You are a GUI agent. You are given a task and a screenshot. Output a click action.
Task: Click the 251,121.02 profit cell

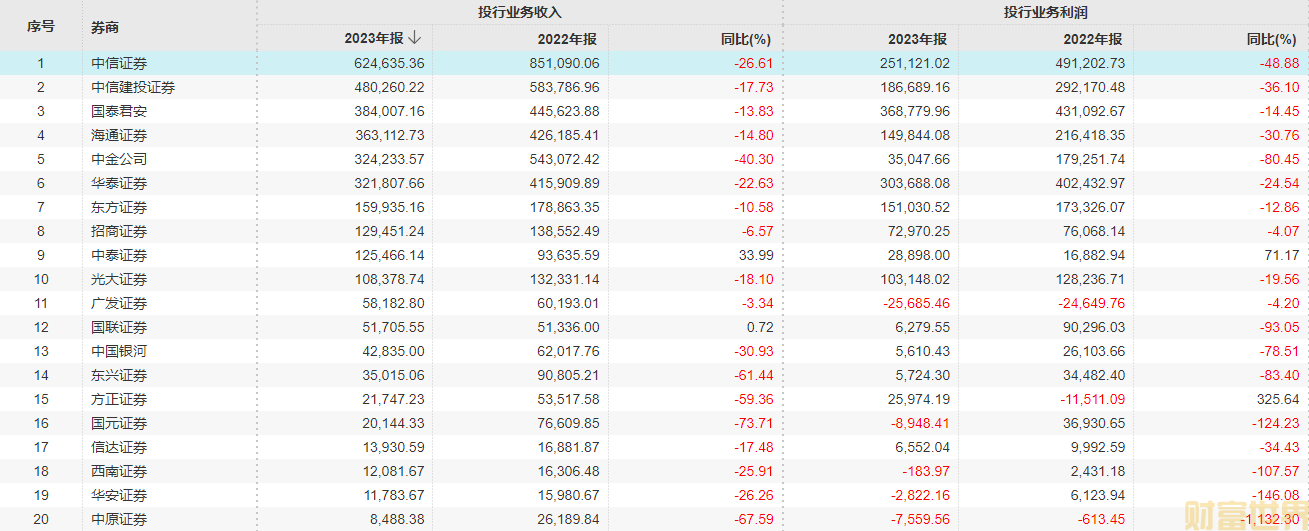click(x=914, y=63)
